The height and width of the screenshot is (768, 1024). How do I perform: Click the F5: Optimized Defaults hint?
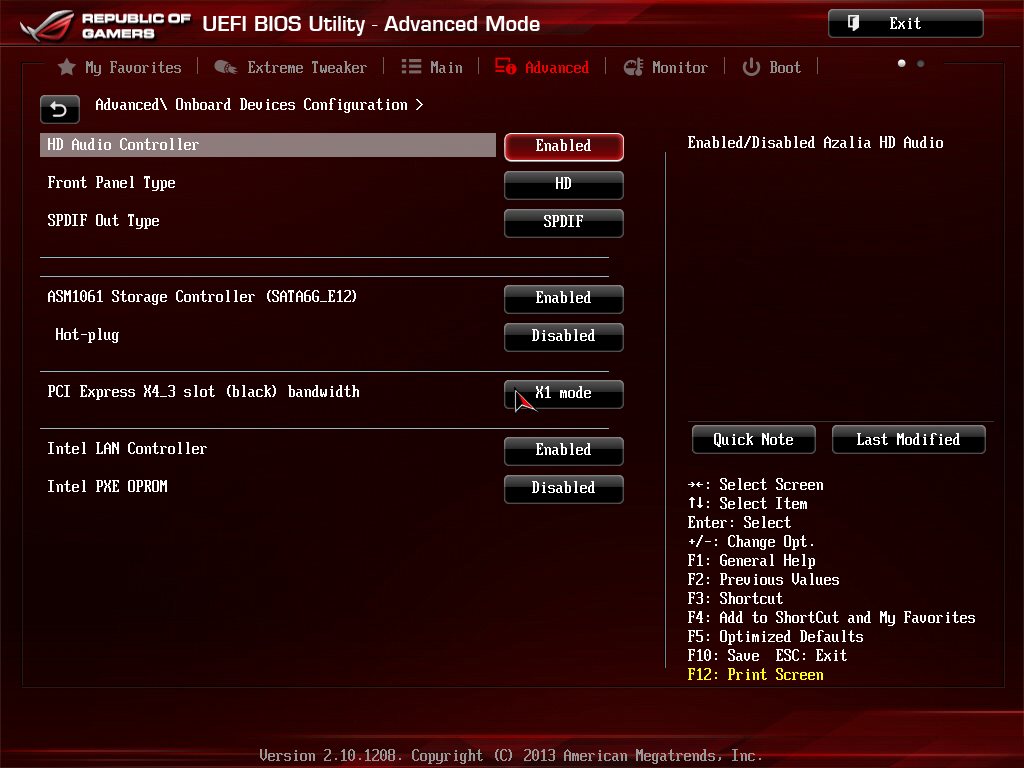pos(775,637)
